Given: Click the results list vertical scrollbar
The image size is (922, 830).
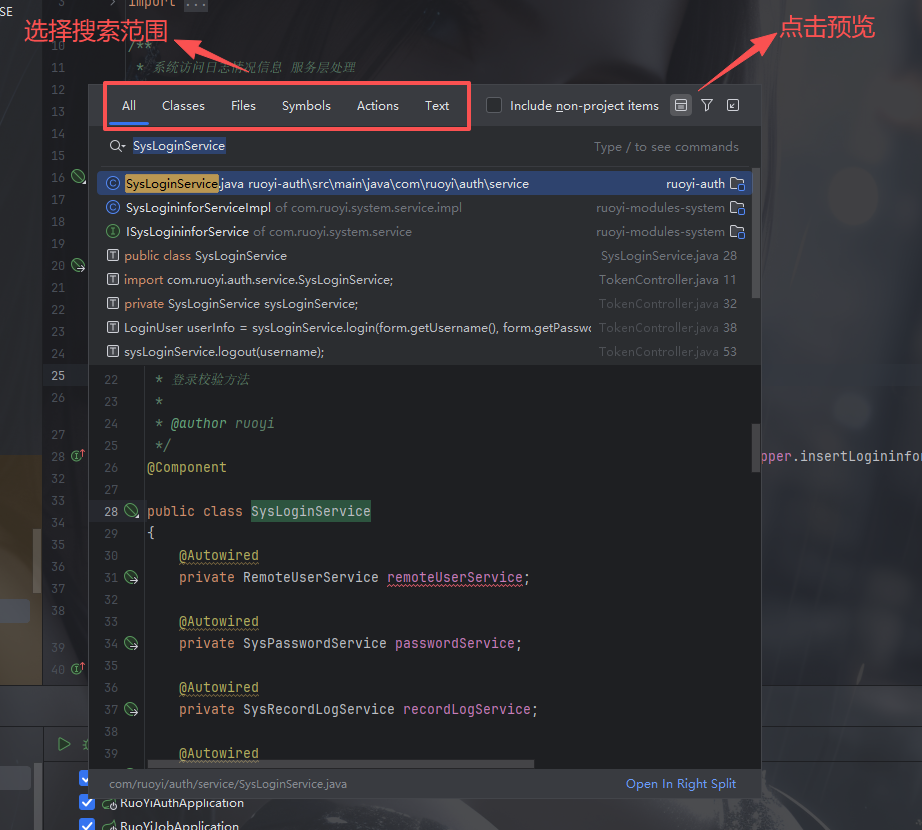Looking at the screenshot, I should click(x=756, y=233).
